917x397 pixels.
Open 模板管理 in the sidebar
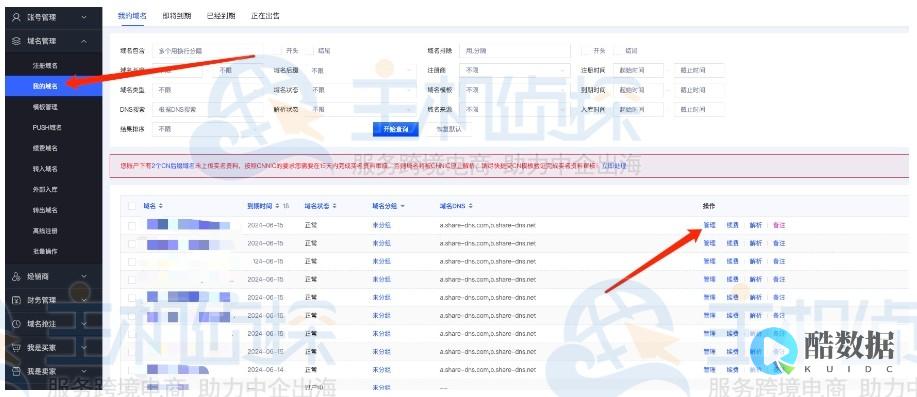[45, 107]
